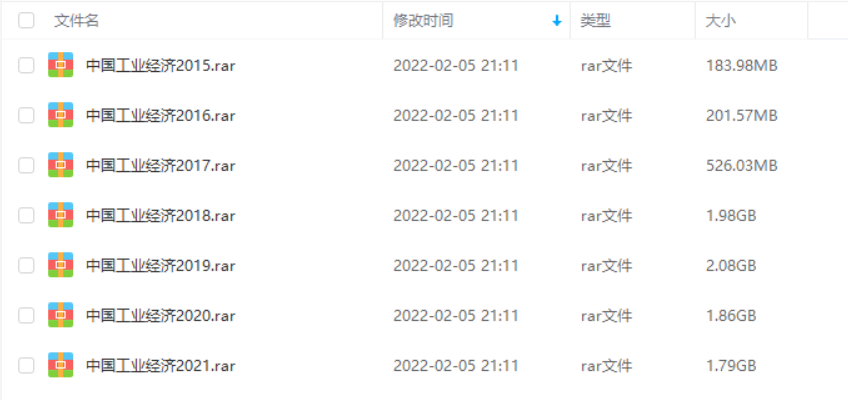Click the rar icon for 中国工业经济2018.rar
The height and width of the screenshot is (400, 848).
[x=60, y=215]
